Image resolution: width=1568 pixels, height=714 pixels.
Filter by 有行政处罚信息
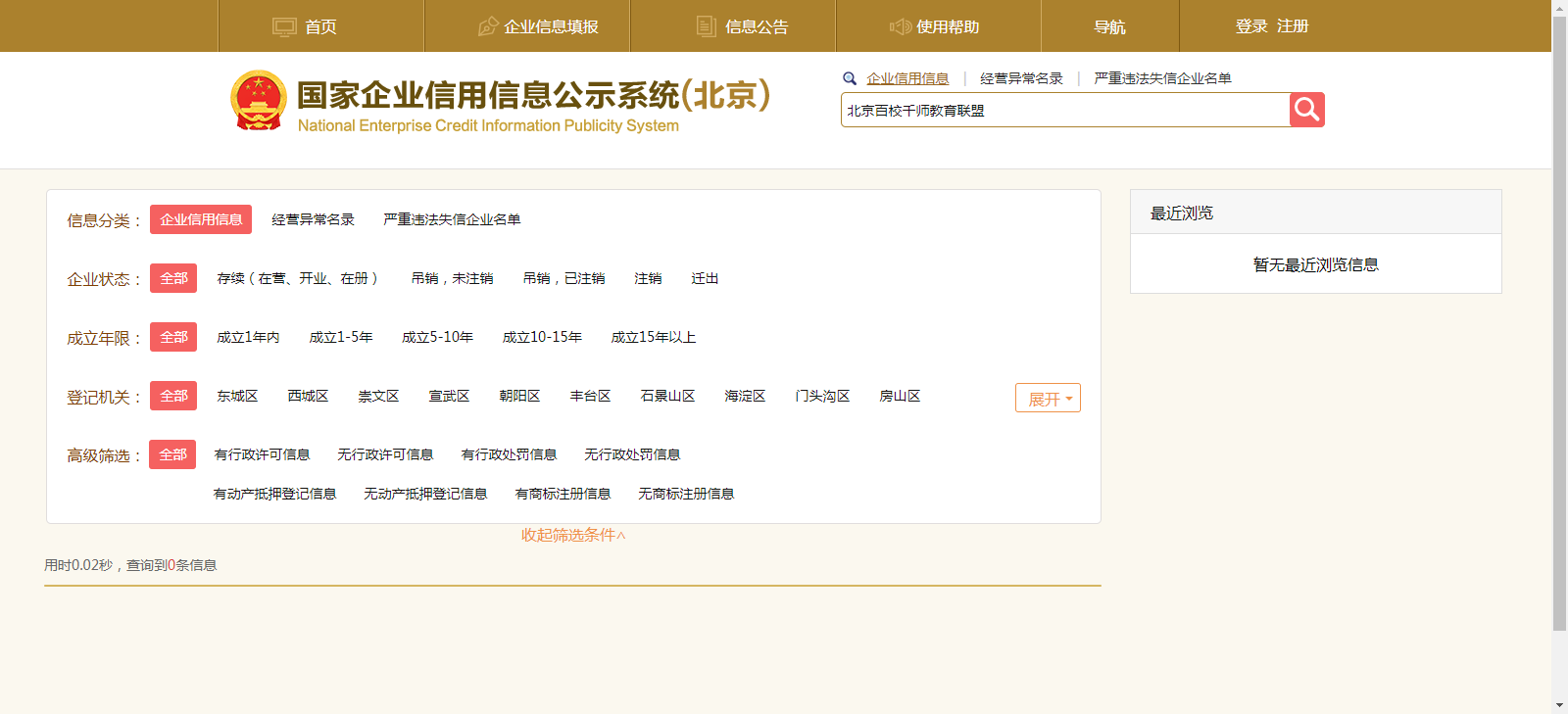pyautogui.click(x=509, y=454)
